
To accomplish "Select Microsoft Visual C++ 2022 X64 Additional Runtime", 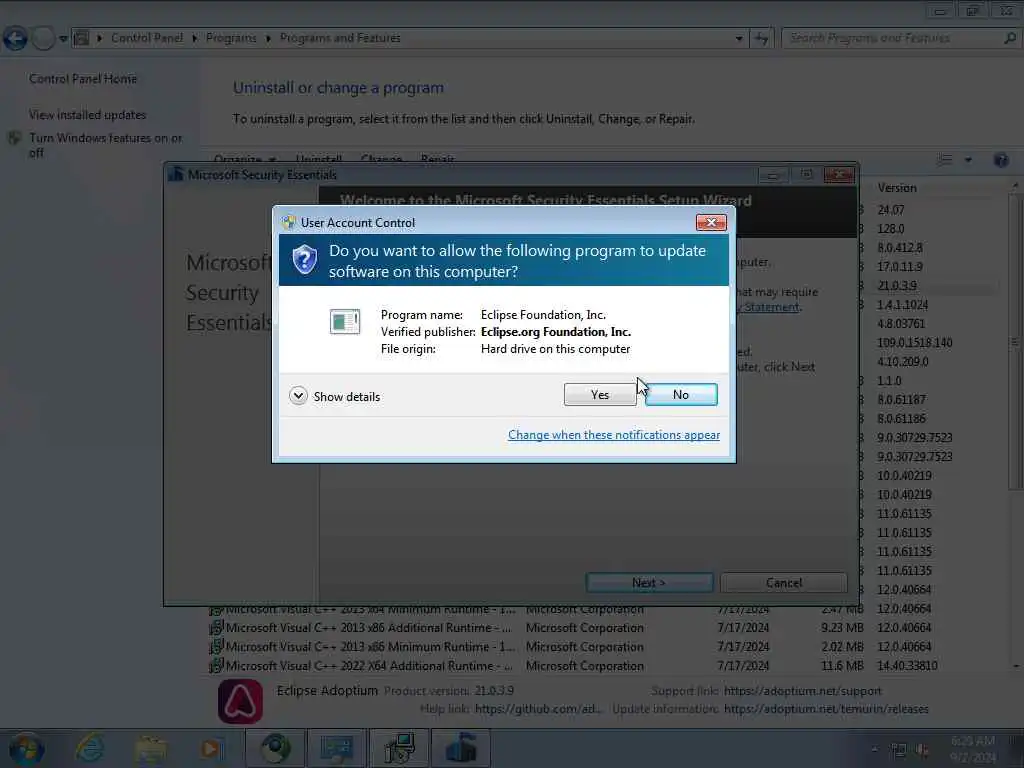I will tap(369, 665).
